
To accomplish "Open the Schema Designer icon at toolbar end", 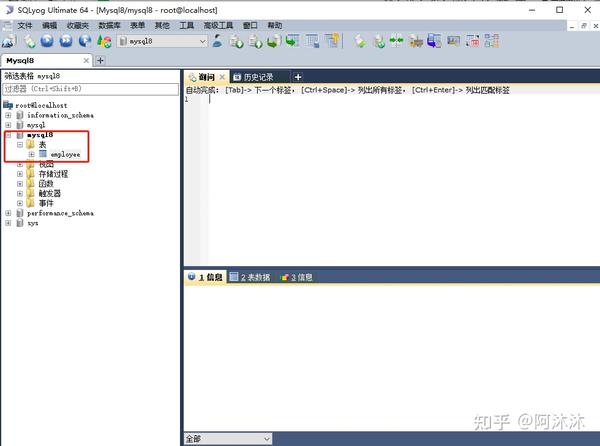I will (x=491, y=41).
